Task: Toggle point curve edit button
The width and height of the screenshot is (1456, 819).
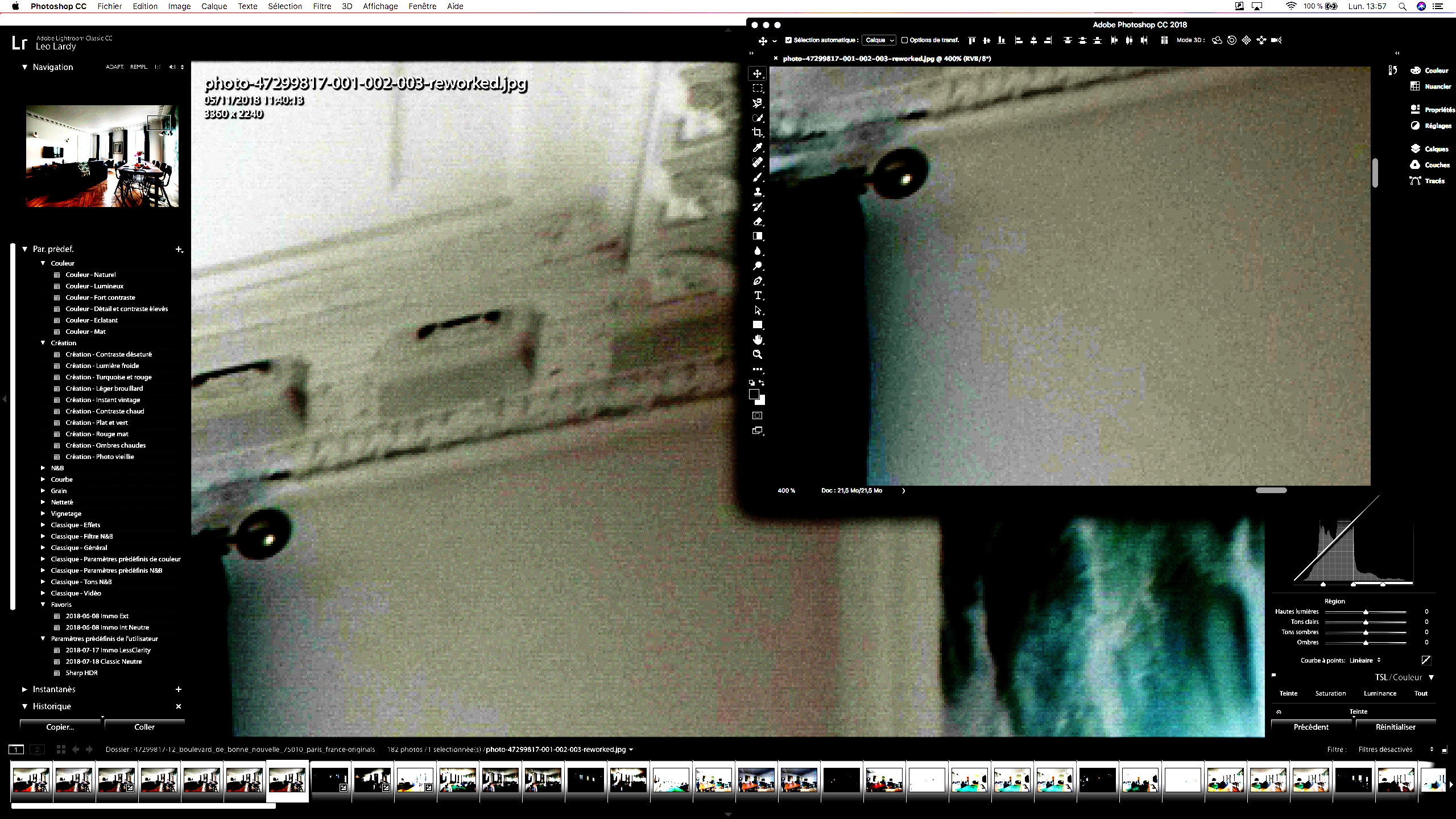Action: pos(1426,660)
